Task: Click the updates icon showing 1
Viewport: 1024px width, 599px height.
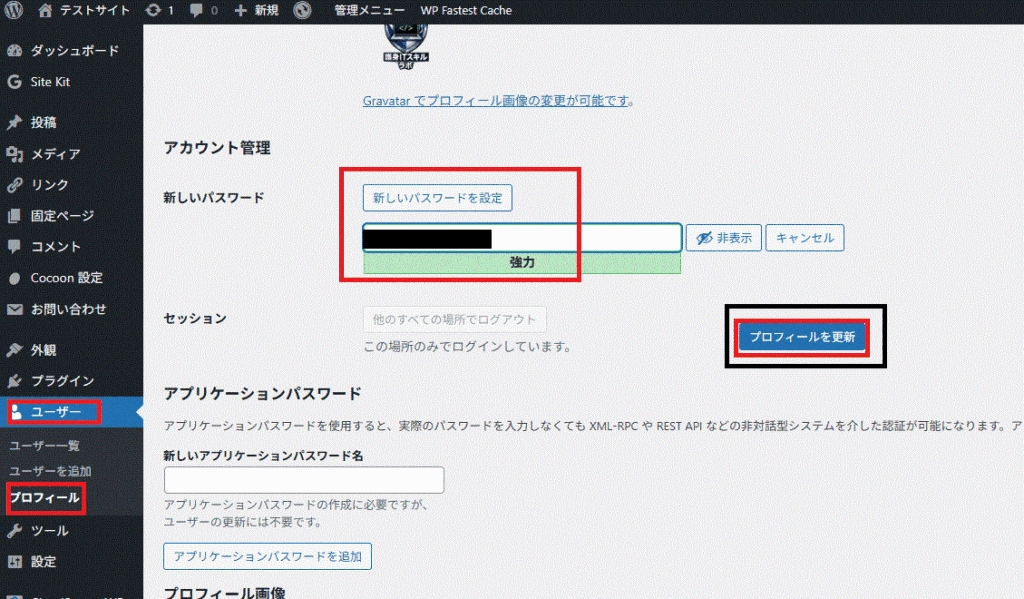Action: click(153, 10)
